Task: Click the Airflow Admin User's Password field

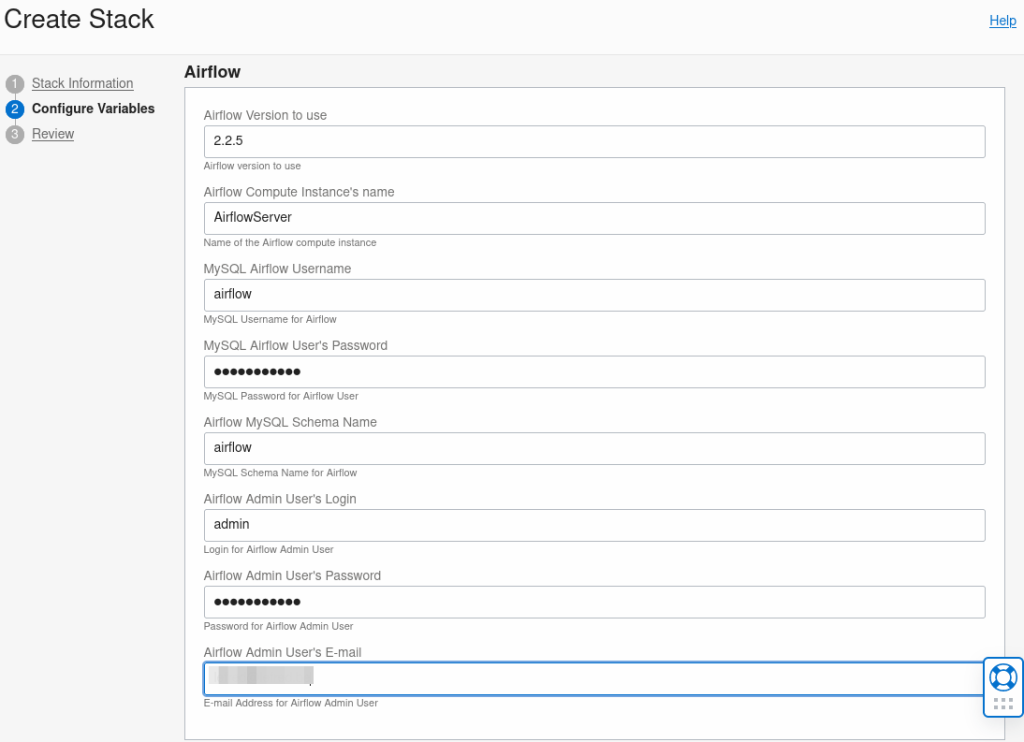Action: [x=594, y=601]
